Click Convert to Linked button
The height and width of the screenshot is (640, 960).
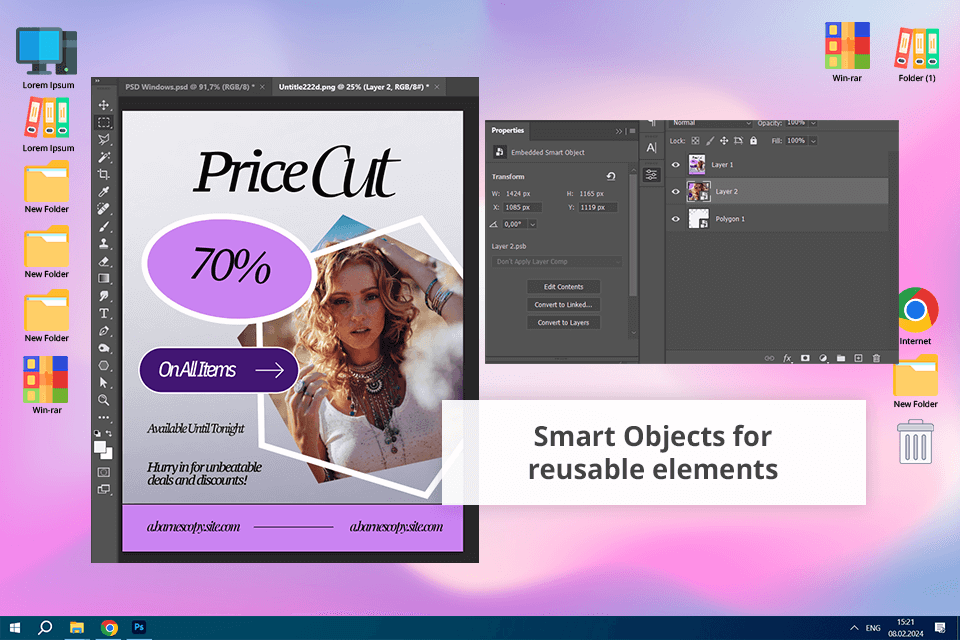pos(563,304)
